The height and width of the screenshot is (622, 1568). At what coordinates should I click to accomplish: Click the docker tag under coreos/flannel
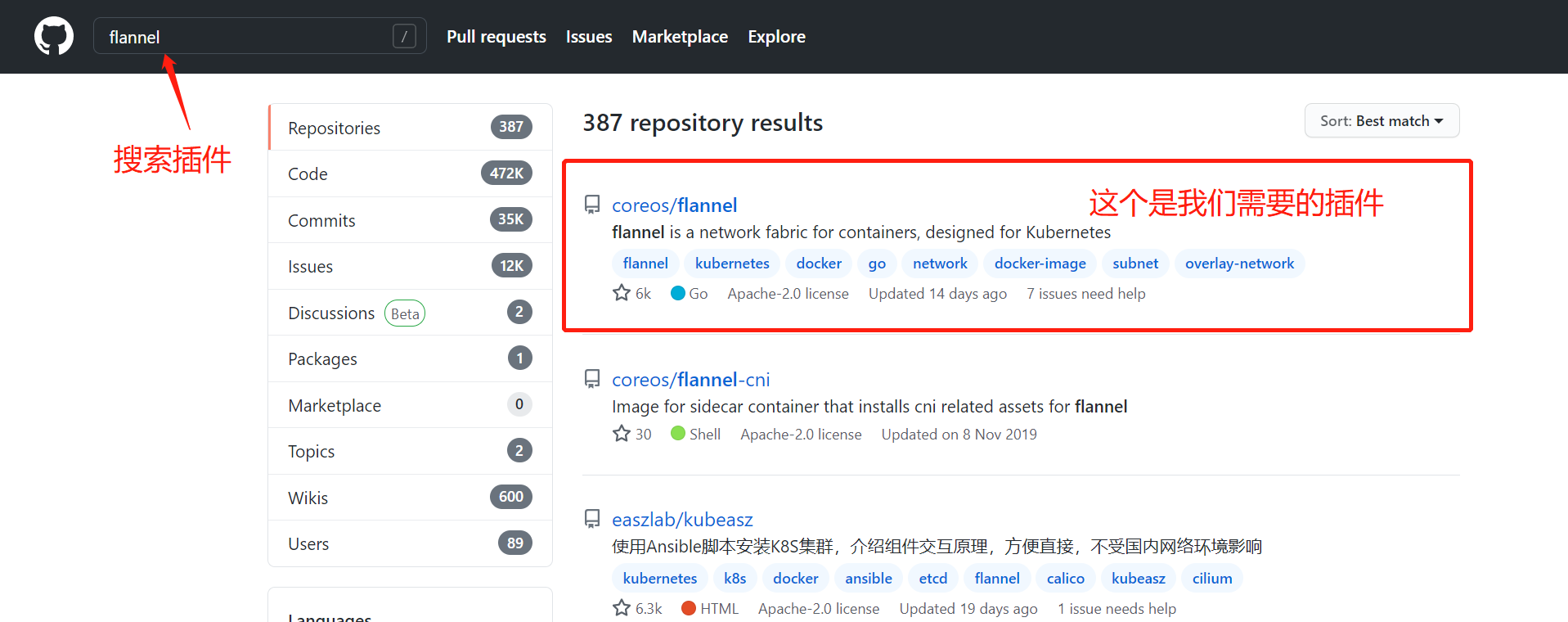click(x=819, y=264)
